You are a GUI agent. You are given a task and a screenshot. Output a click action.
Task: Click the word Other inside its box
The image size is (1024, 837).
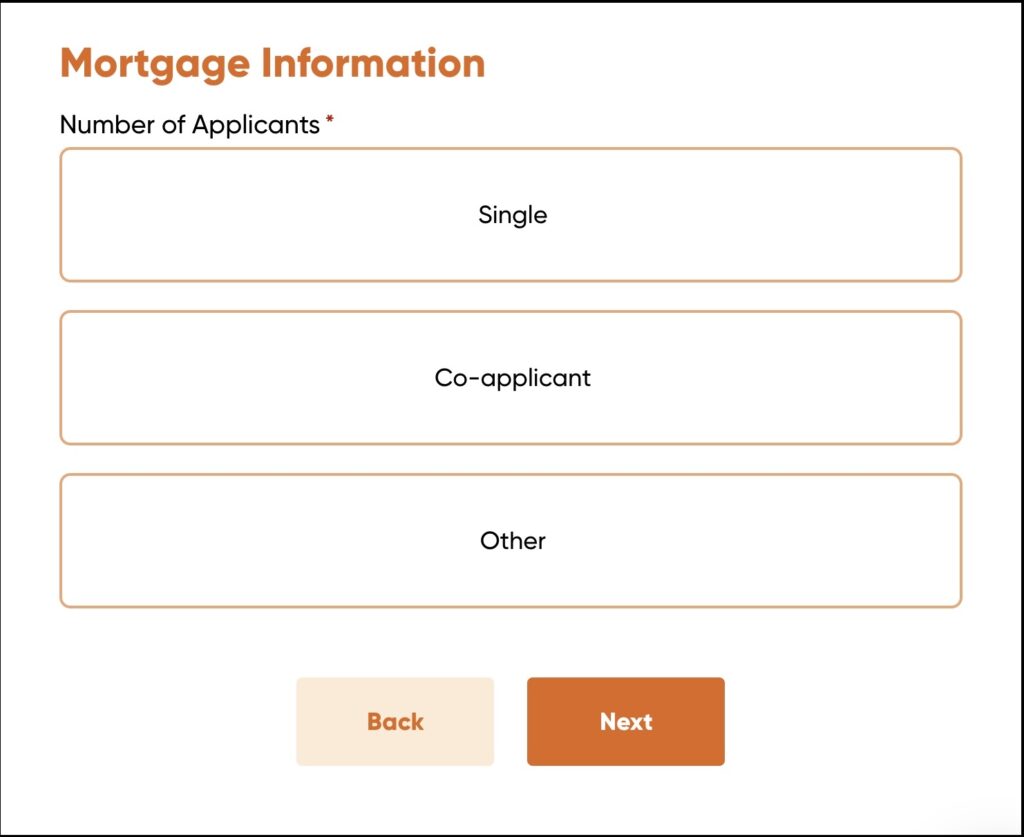[512, 541]
